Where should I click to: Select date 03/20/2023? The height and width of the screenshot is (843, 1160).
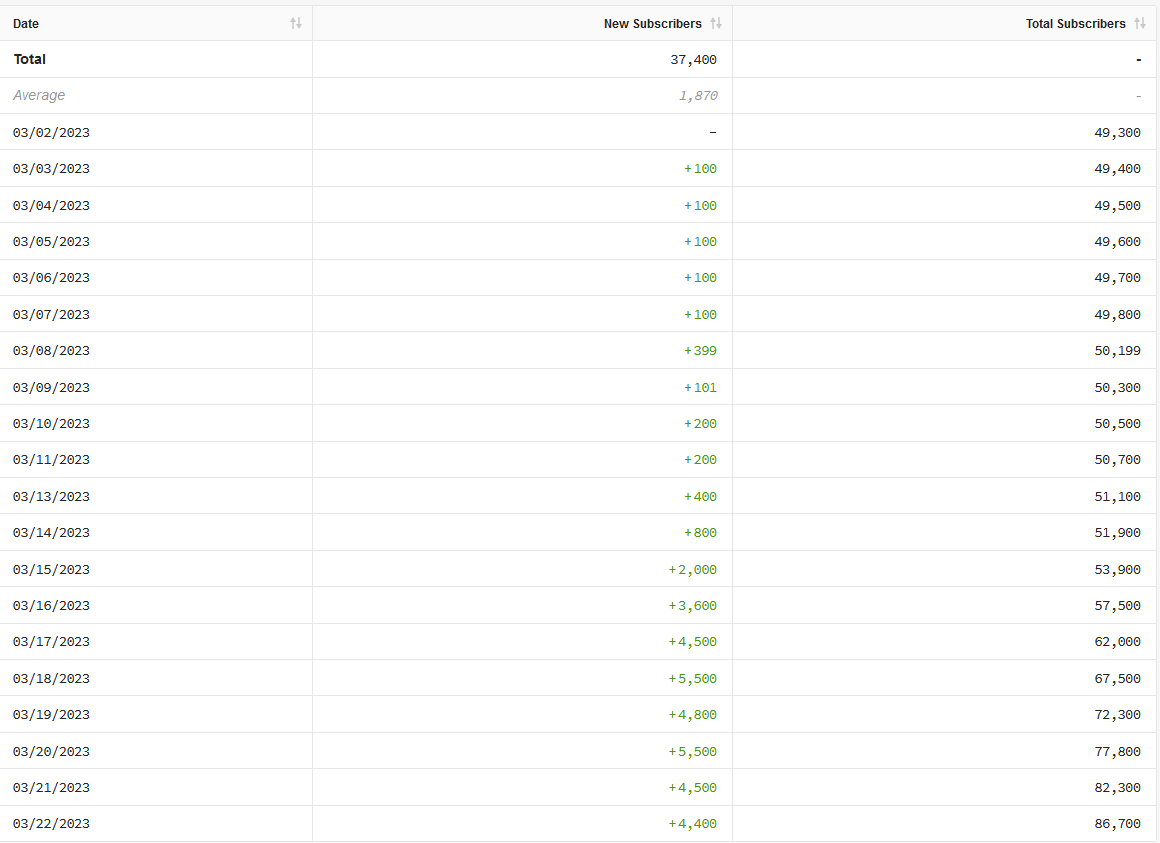coord(51,752)
